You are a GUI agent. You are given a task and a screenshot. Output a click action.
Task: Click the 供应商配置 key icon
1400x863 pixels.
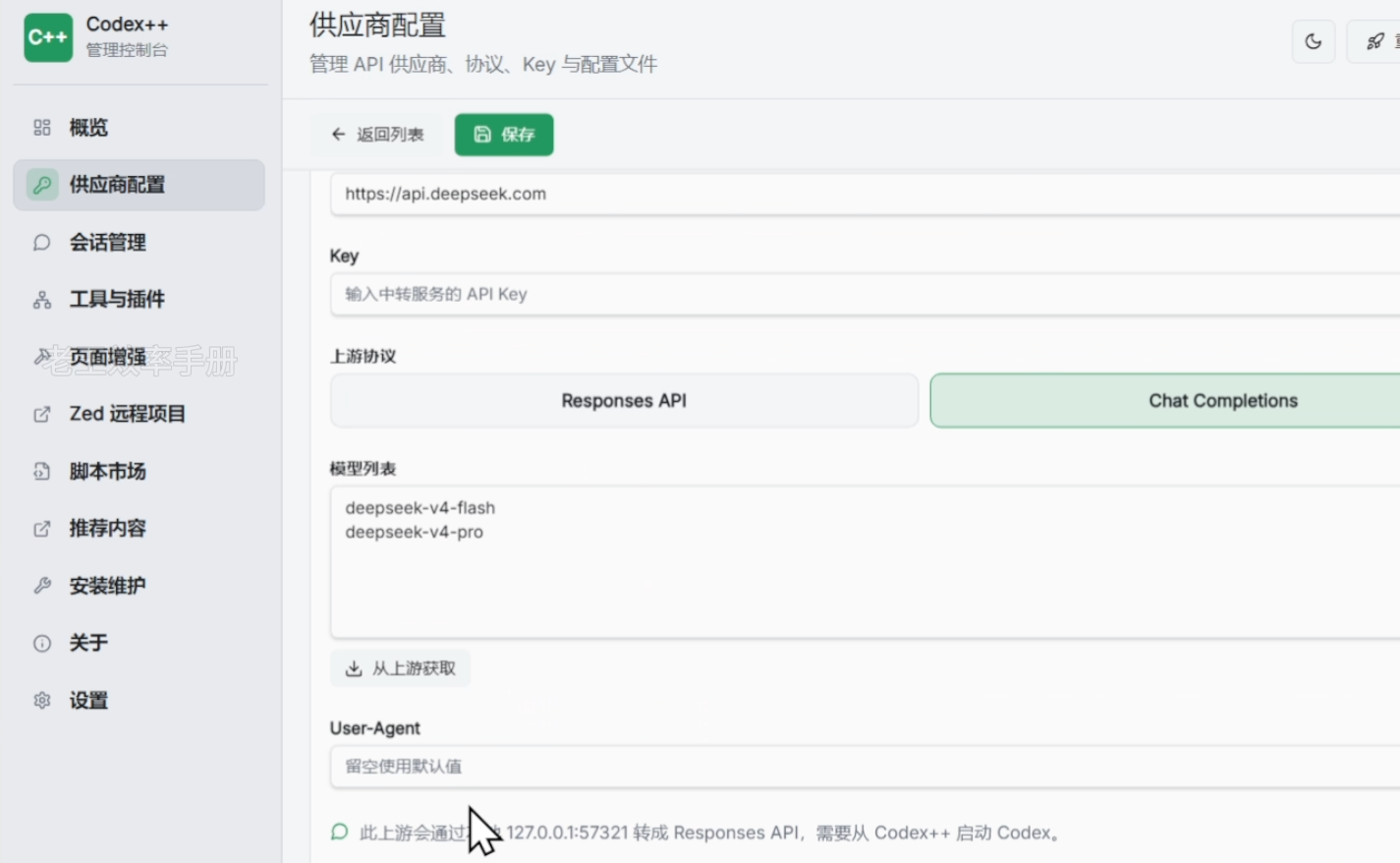[x=42, y=185]
